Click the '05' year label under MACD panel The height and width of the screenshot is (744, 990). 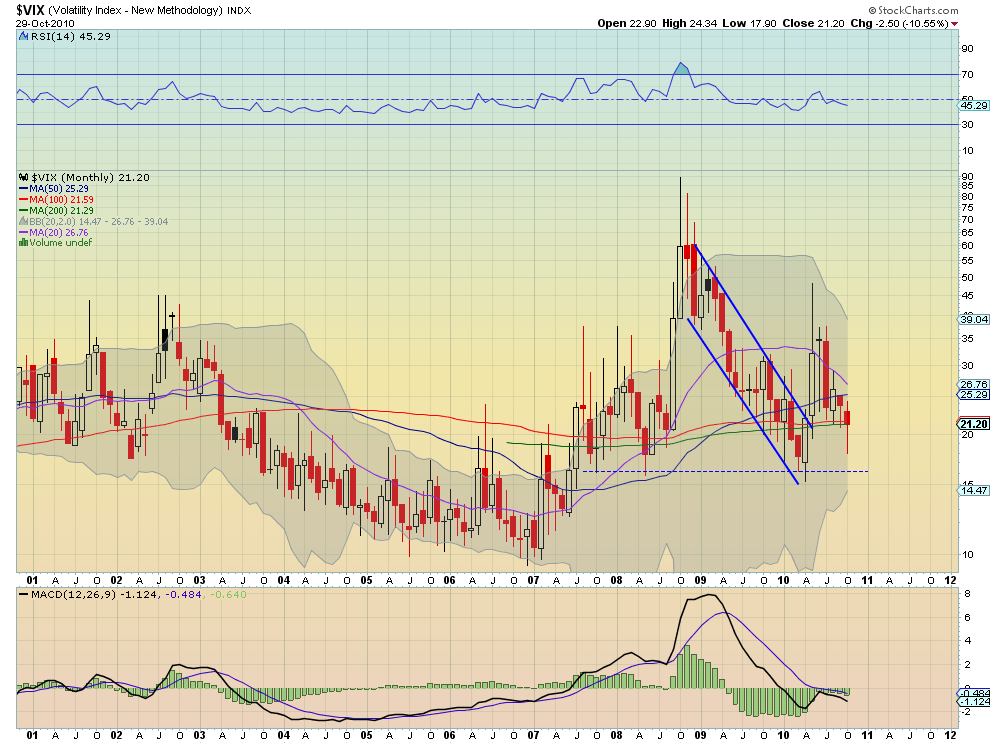pyautogui.click(x=367, y=735)
